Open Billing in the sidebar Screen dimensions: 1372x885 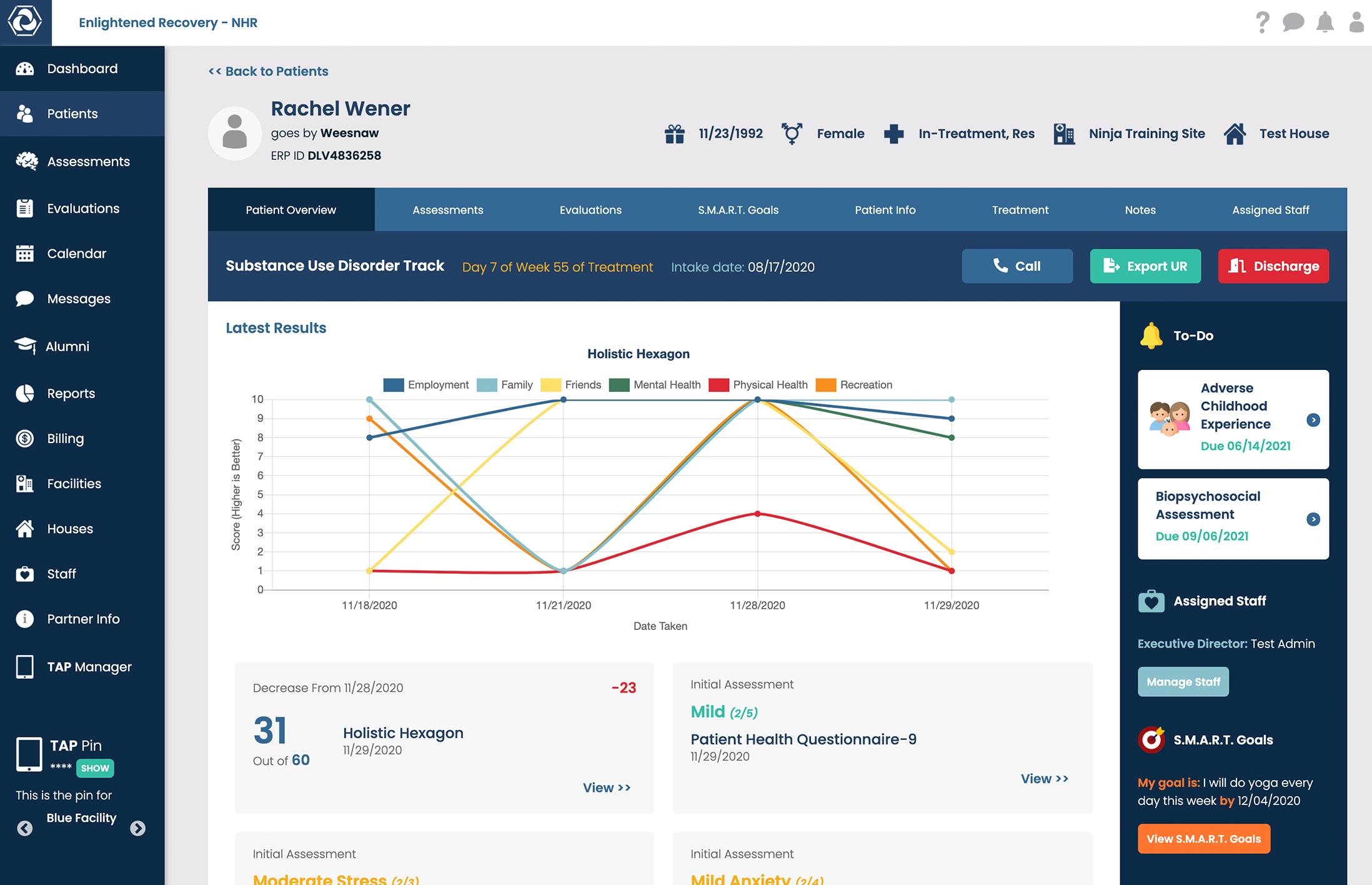(x=65, y=438)
